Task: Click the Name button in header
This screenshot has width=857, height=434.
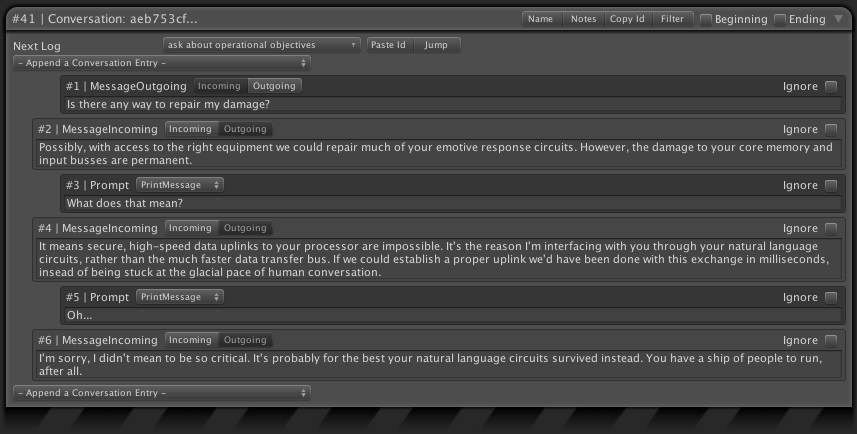Action: [540, 19]
